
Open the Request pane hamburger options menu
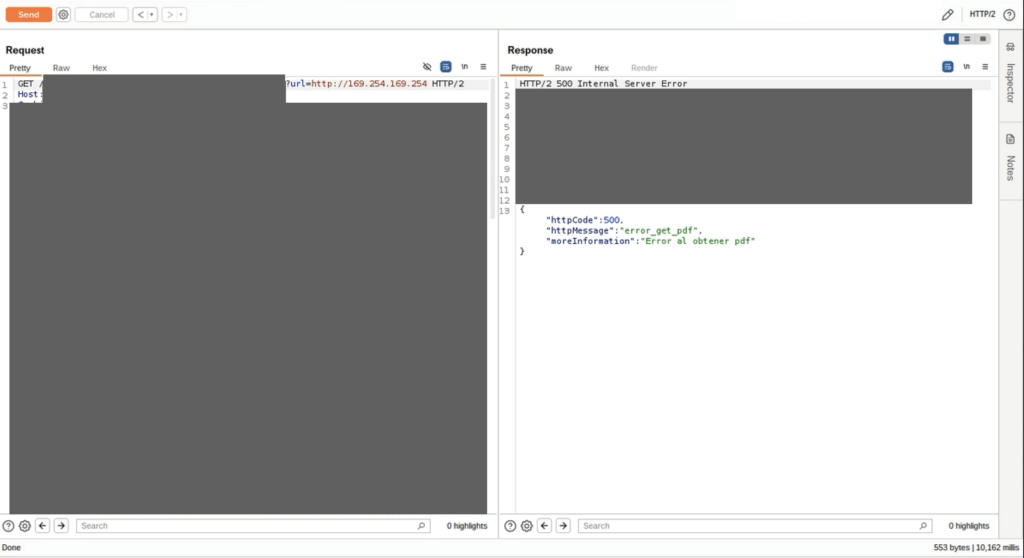pos(483,67)
